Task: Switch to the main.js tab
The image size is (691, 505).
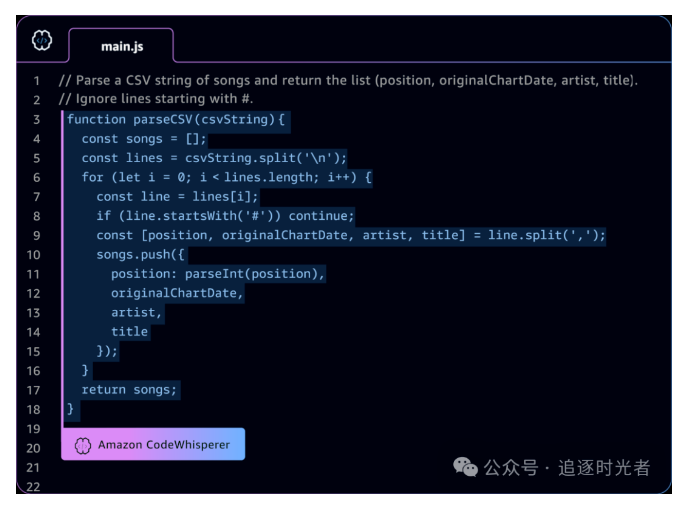Action: point(120,46)
